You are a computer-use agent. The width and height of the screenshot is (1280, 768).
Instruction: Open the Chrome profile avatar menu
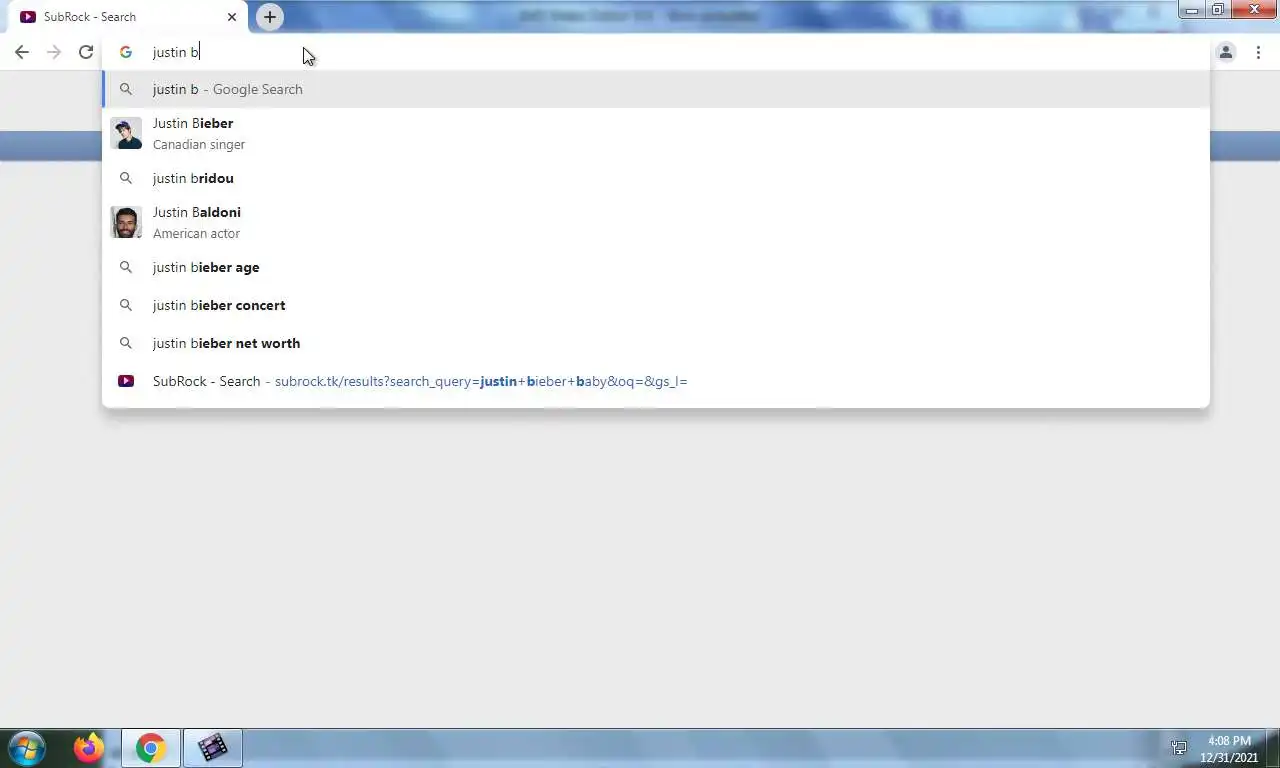click(x=1226, y=52)
